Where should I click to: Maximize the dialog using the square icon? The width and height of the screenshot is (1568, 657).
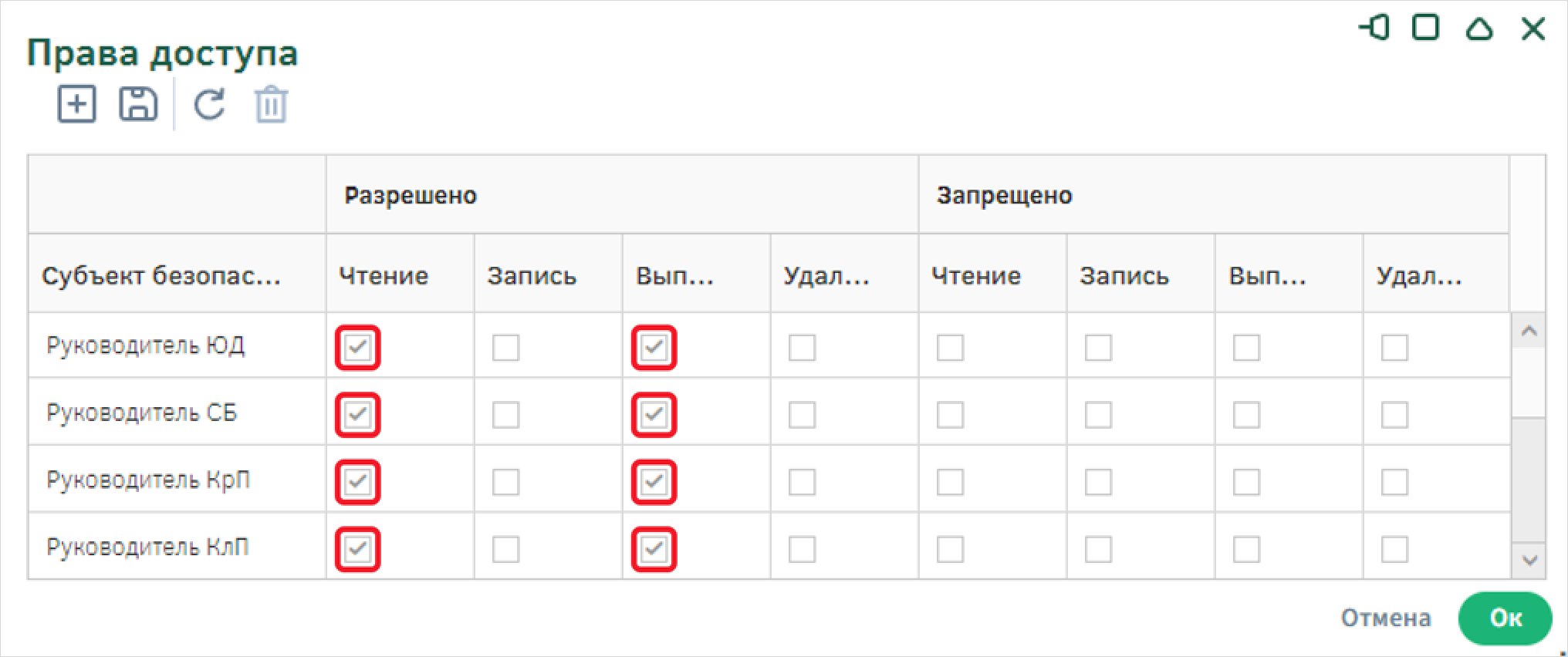click(1425, 29)
